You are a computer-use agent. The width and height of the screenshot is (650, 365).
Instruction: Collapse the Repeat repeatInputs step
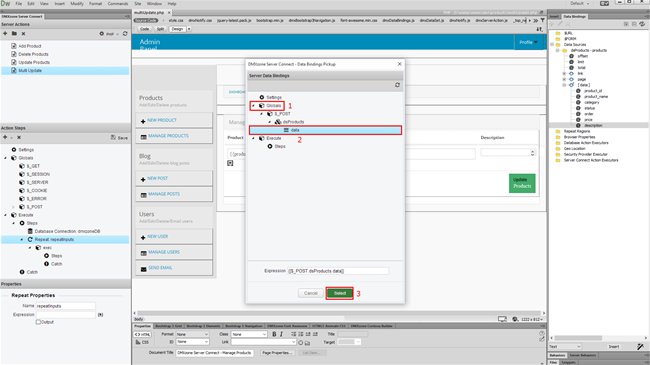point(22,240)
